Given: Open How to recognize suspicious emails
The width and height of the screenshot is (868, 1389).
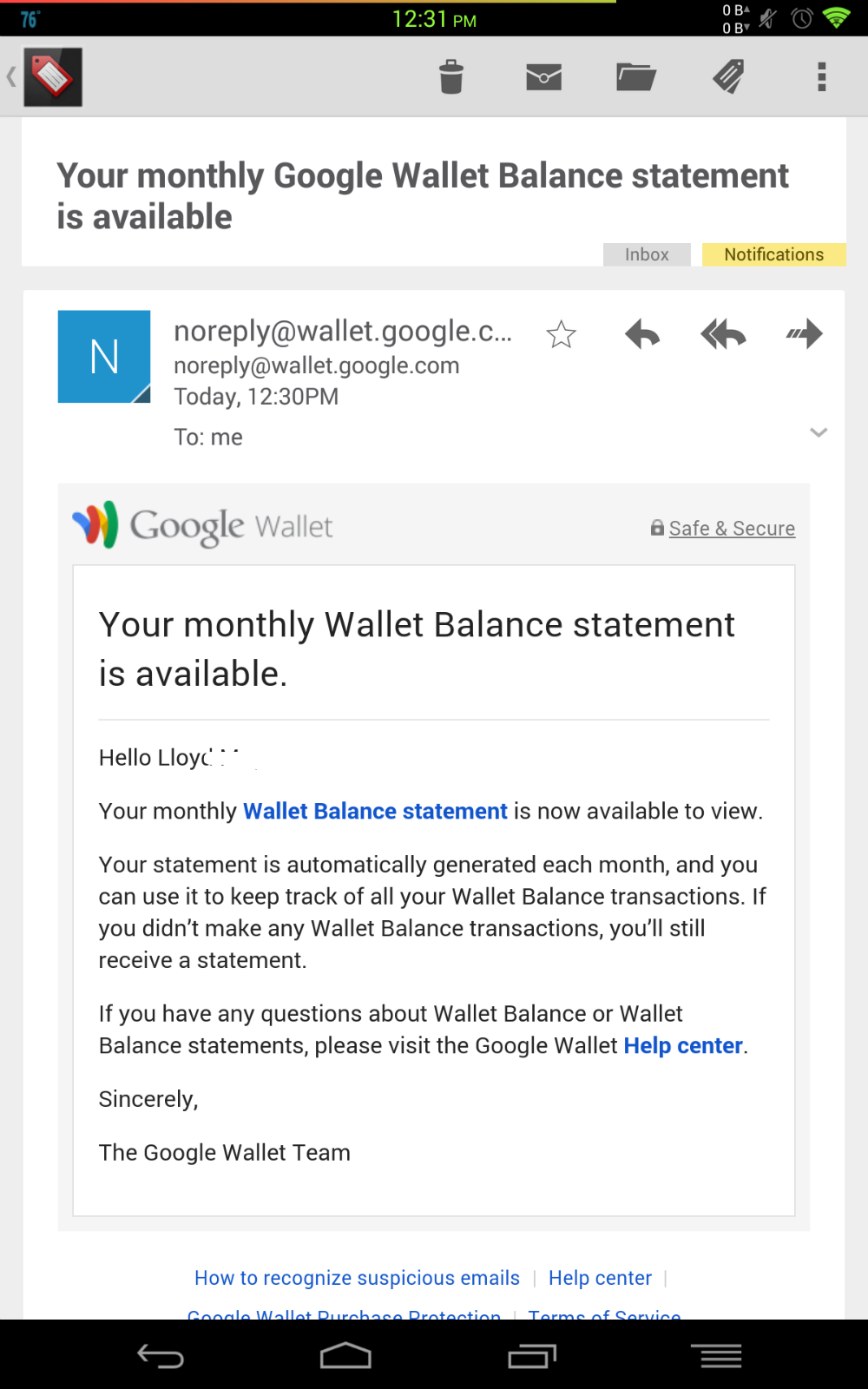Looking at the screenshot, I should (357, 1278).
